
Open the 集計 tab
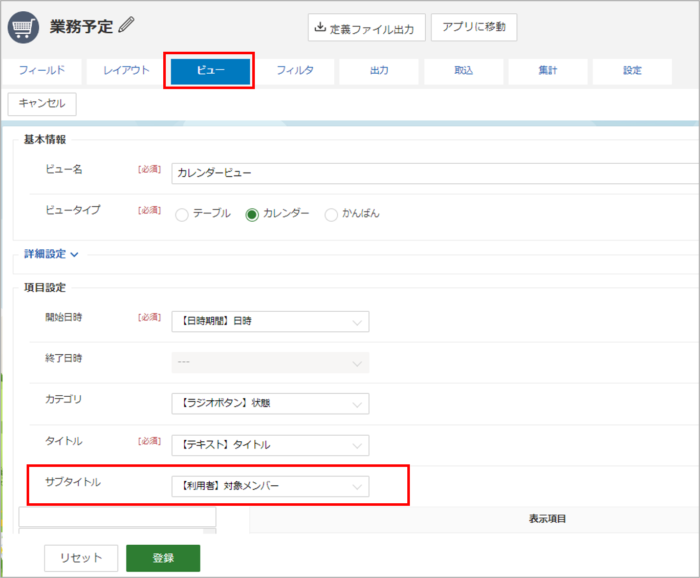(548, 71)
